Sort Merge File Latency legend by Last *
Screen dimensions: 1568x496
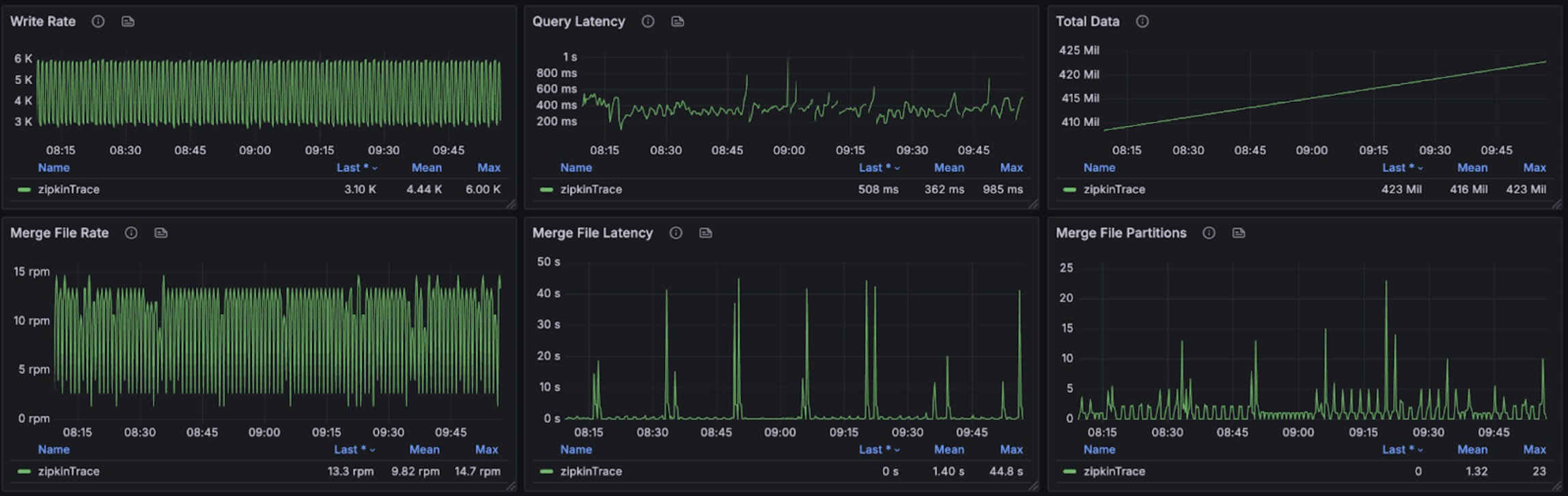point(878,450)
